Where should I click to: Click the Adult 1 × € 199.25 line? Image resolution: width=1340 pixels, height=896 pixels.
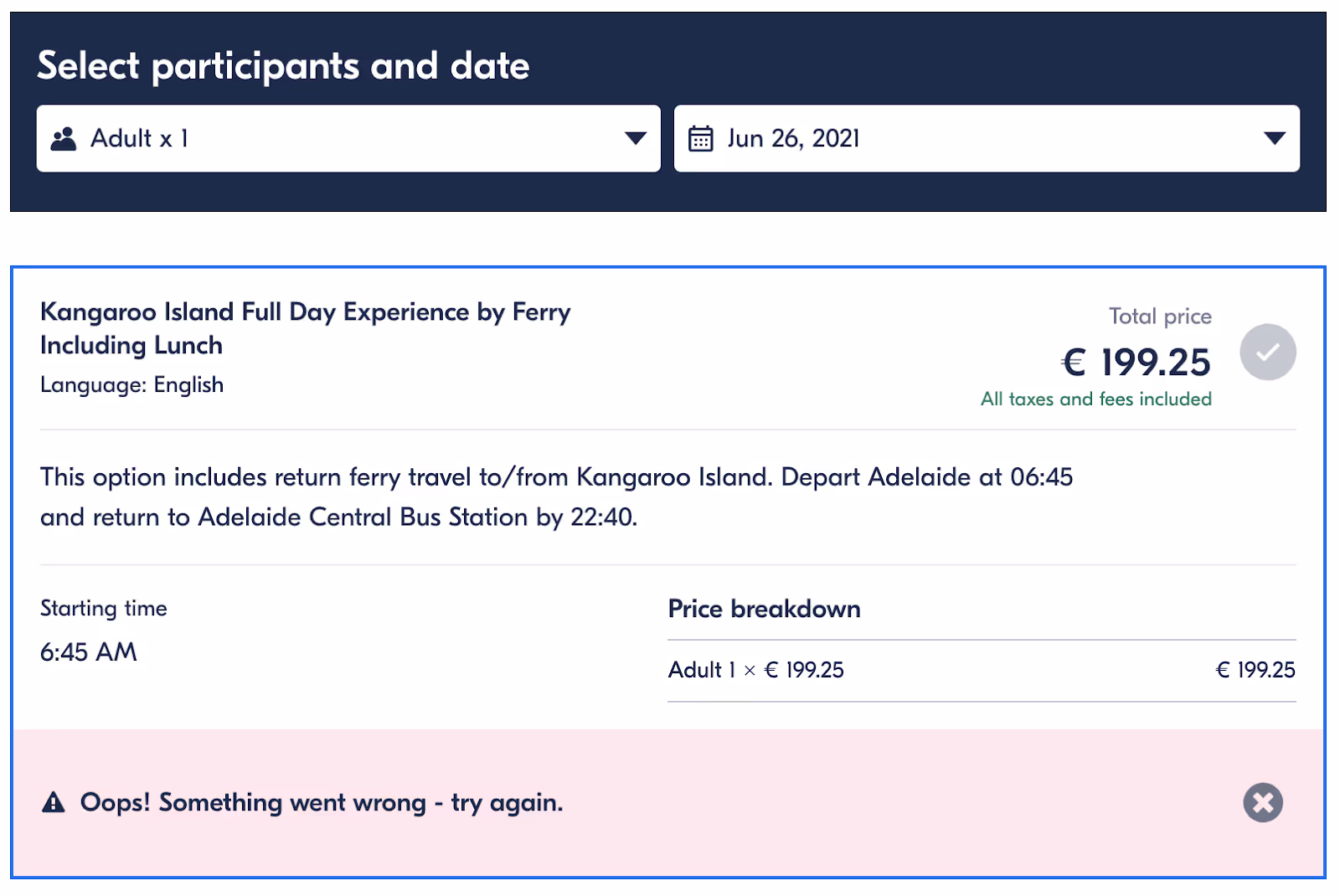[982, 670]
